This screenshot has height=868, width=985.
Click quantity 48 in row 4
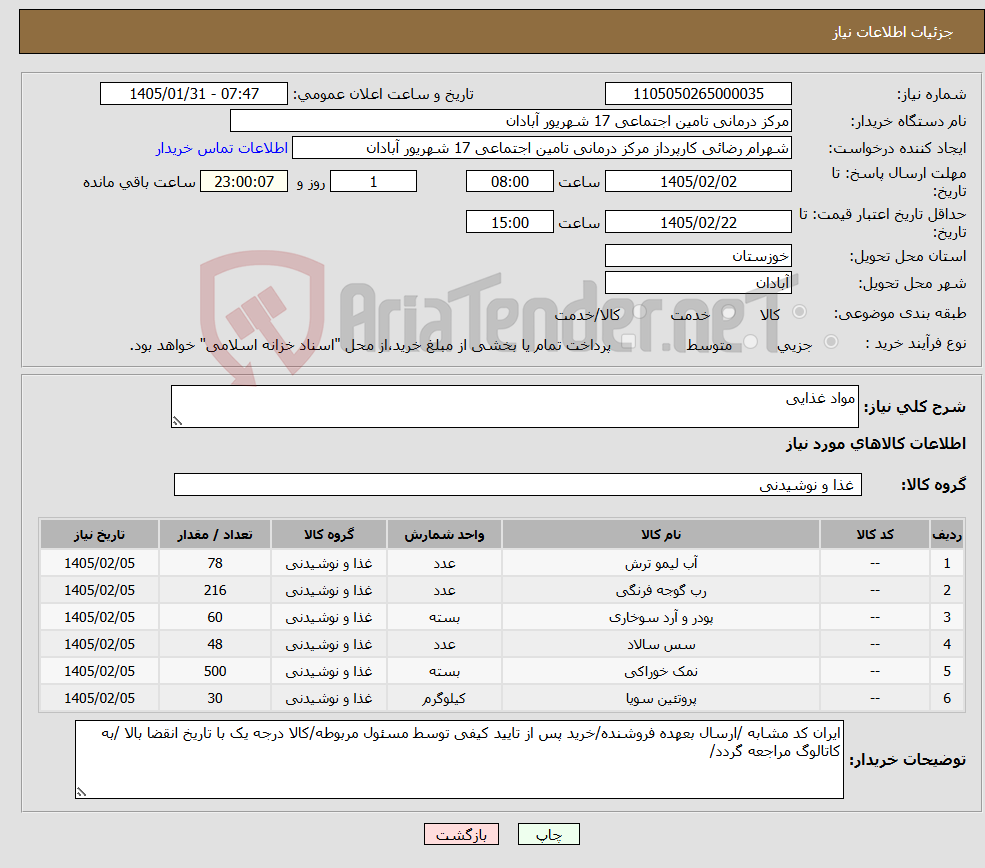(x=215, y=644)
